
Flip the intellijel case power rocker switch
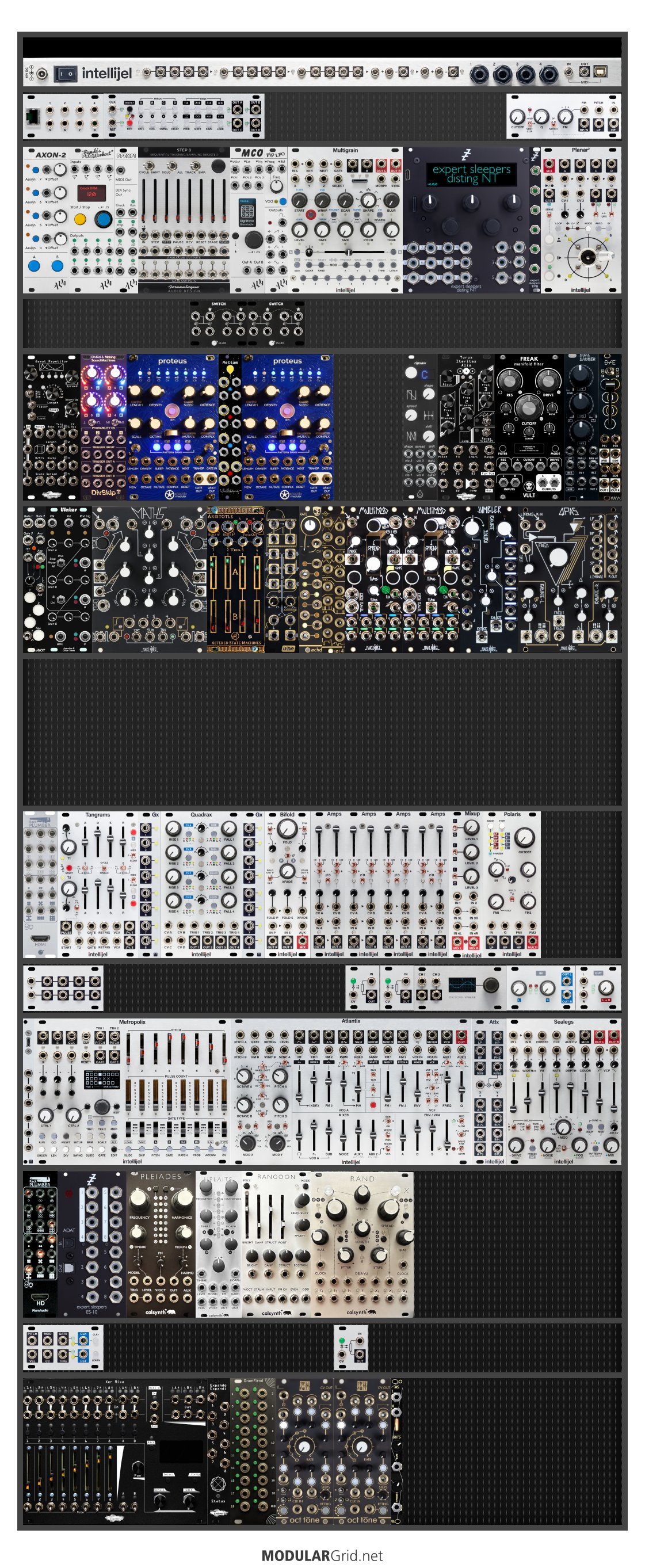coord(65,74)
